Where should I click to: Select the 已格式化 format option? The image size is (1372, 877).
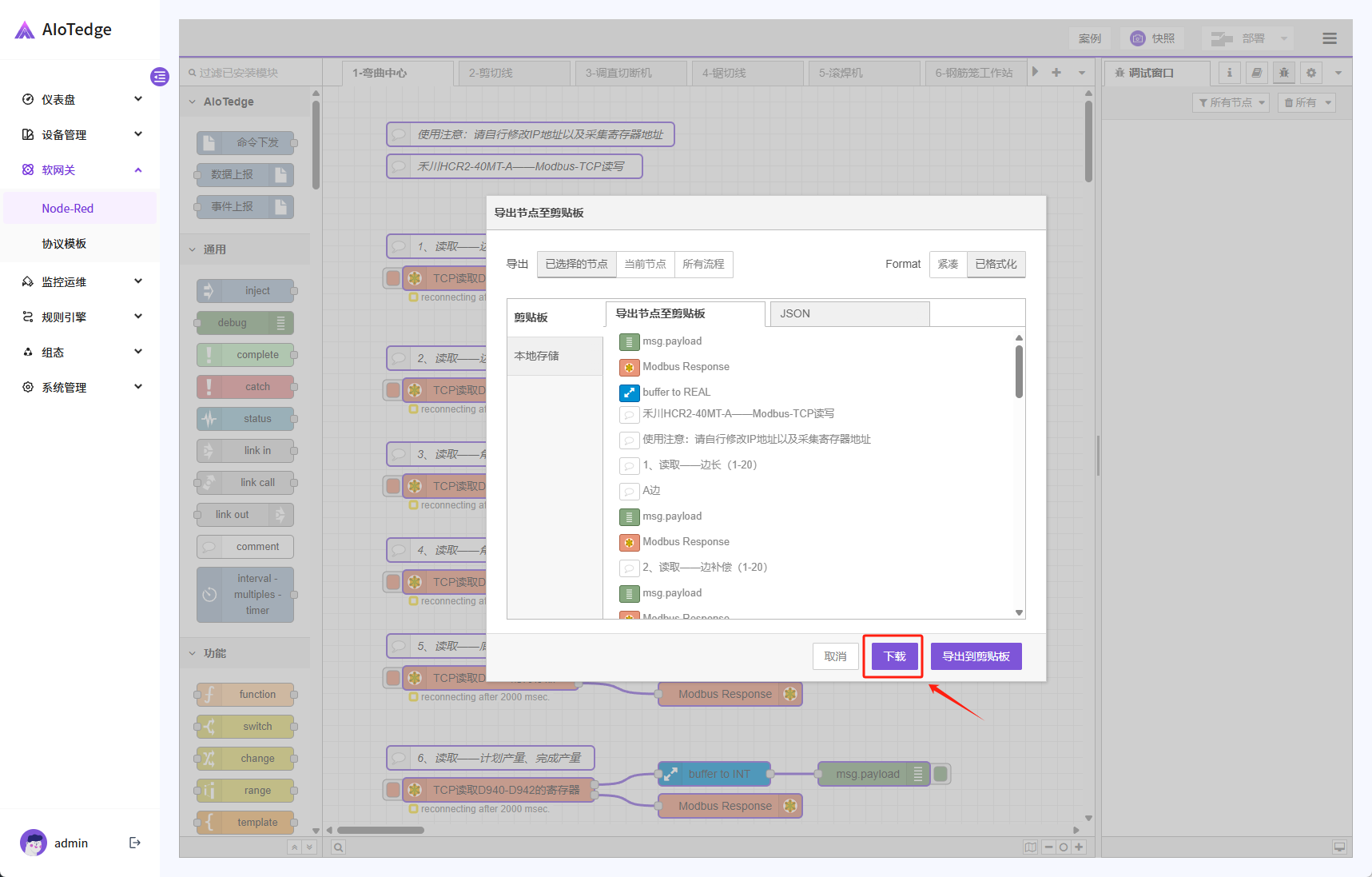point(996,264)
